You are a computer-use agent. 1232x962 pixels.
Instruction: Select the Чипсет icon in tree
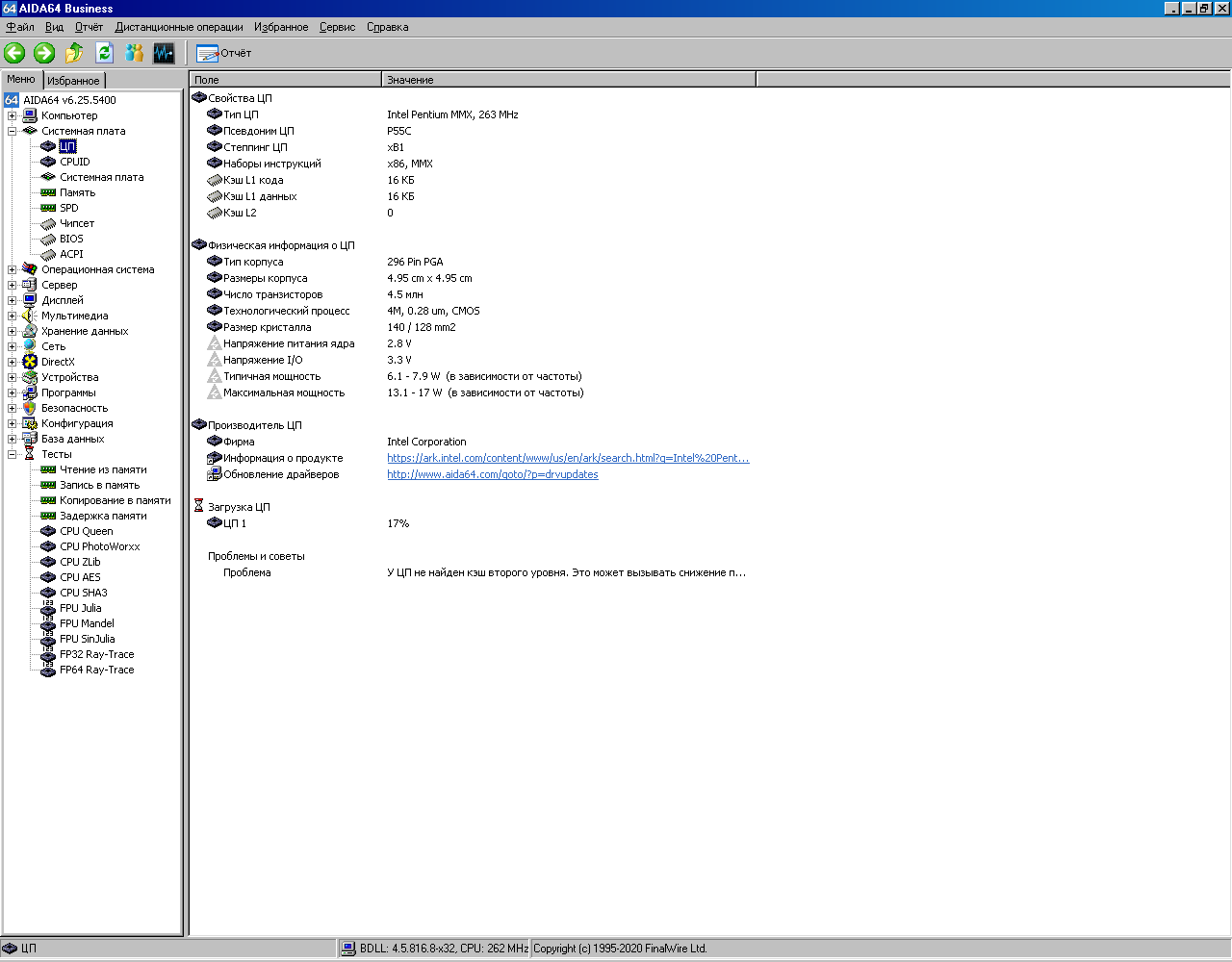pyautogui.click(x=48, y=223)
